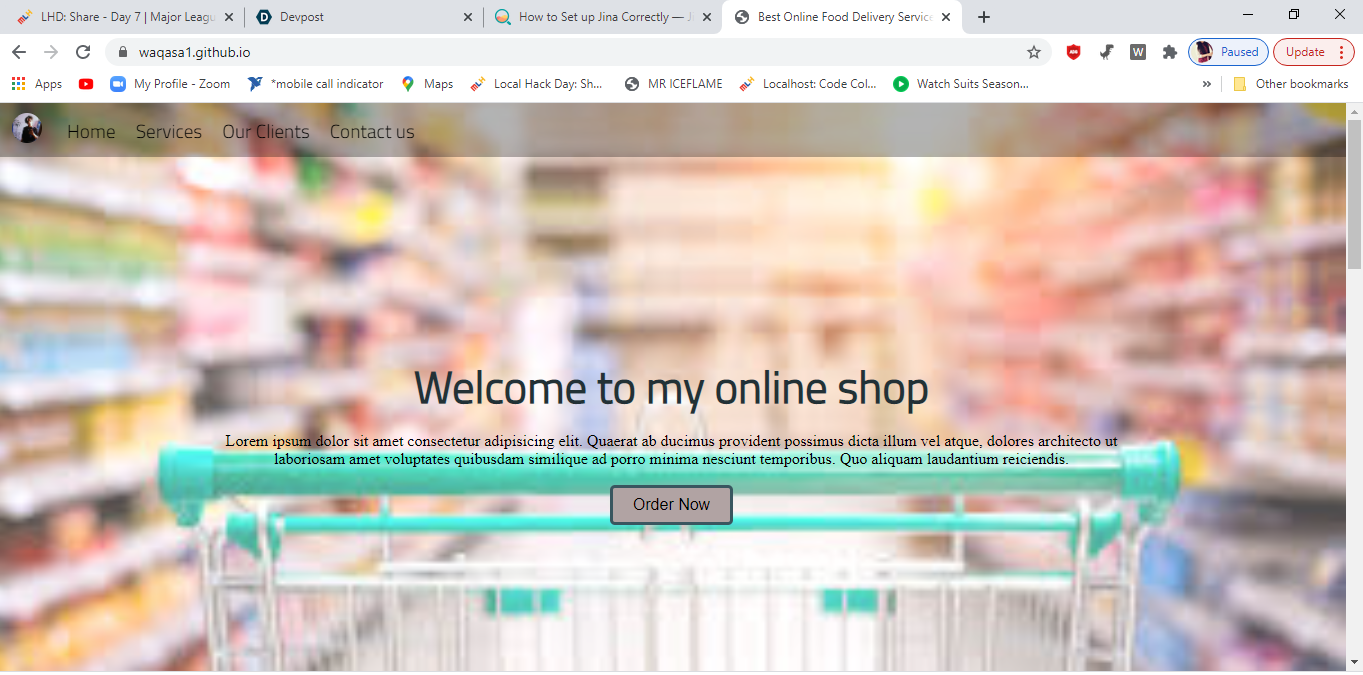The image size is (1363, 675).
Task: Click the vertical page scrollbar thumb
Action: (1354, 194)
